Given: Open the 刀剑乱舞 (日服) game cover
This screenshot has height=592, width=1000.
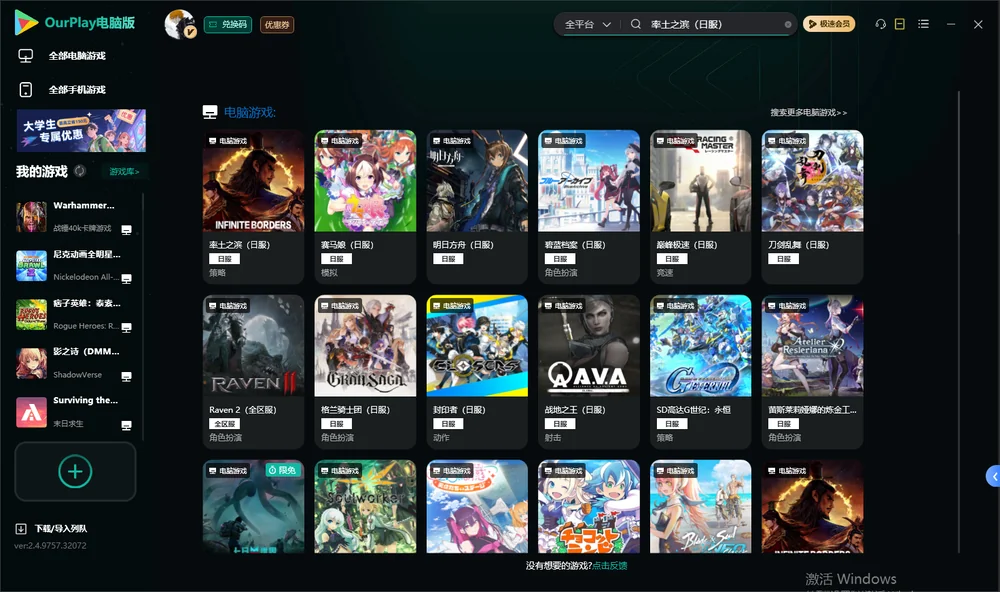Looking at the screenshot, I should coord(812,181).
